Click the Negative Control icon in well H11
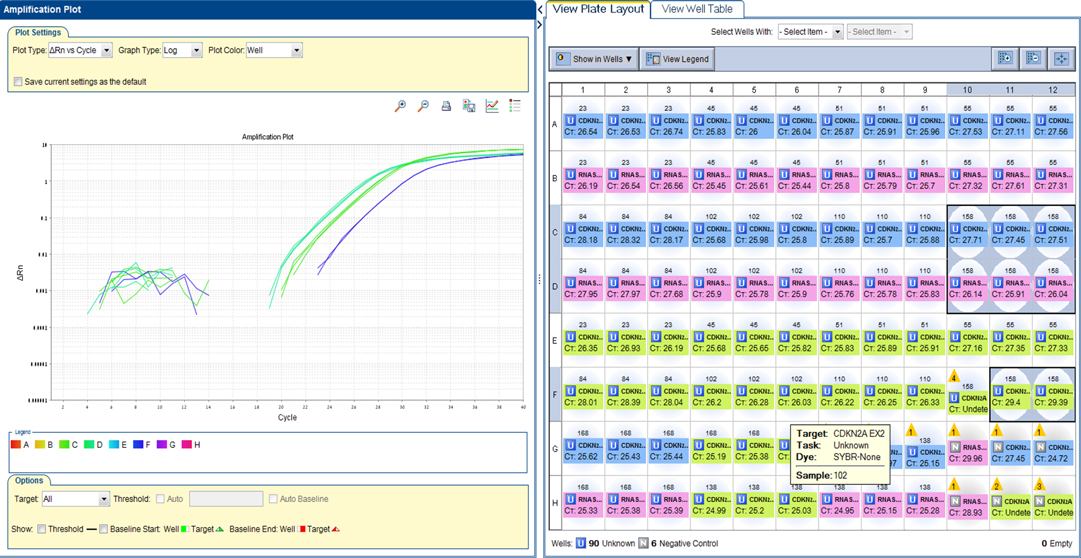1081x558 pixels. pos(998,500)
